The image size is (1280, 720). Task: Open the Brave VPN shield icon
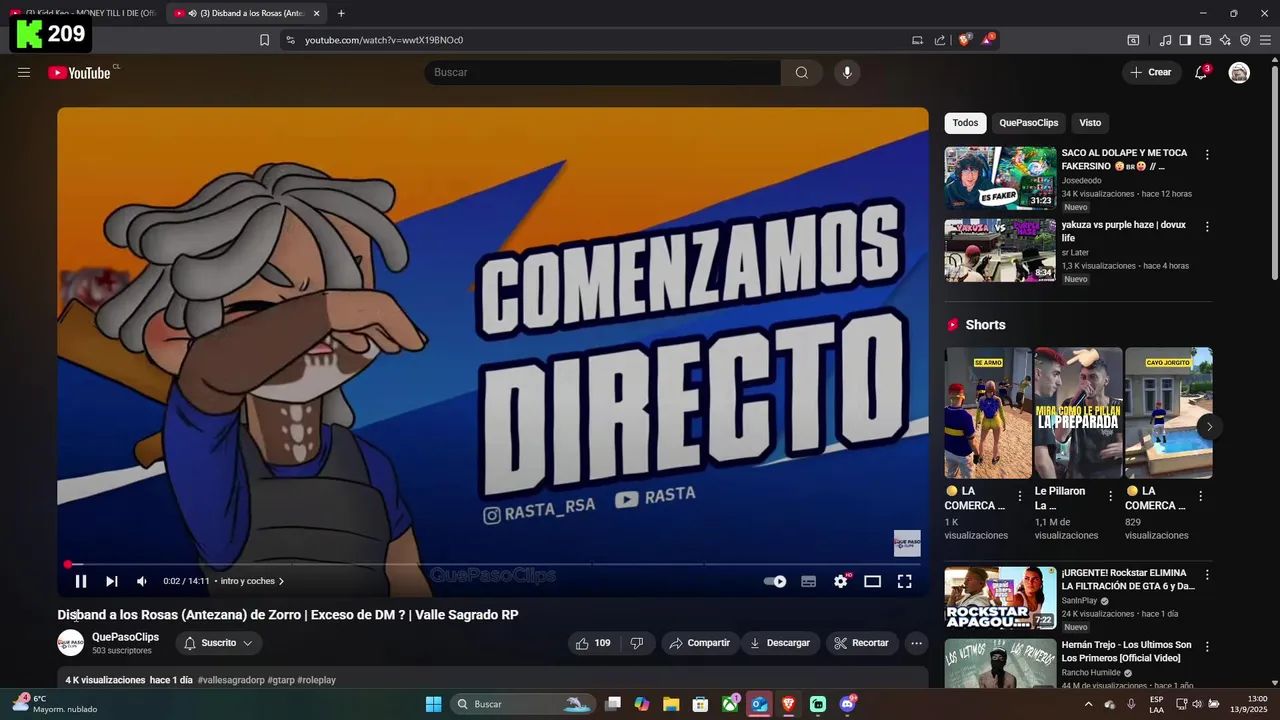pyautogui.click(x=1245, y=40)
